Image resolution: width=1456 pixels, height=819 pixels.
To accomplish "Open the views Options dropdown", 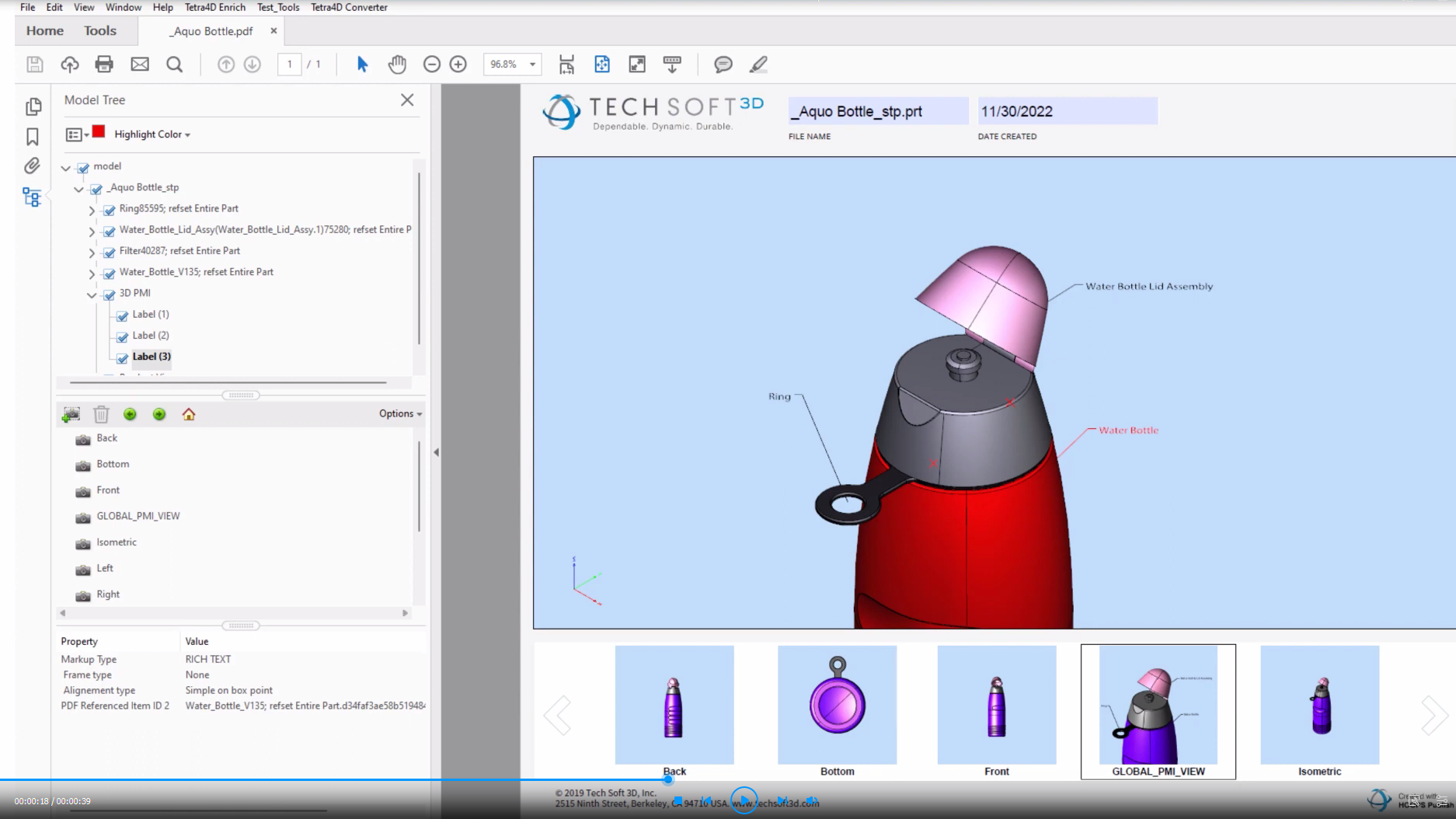I will click(x=400, y=413).
